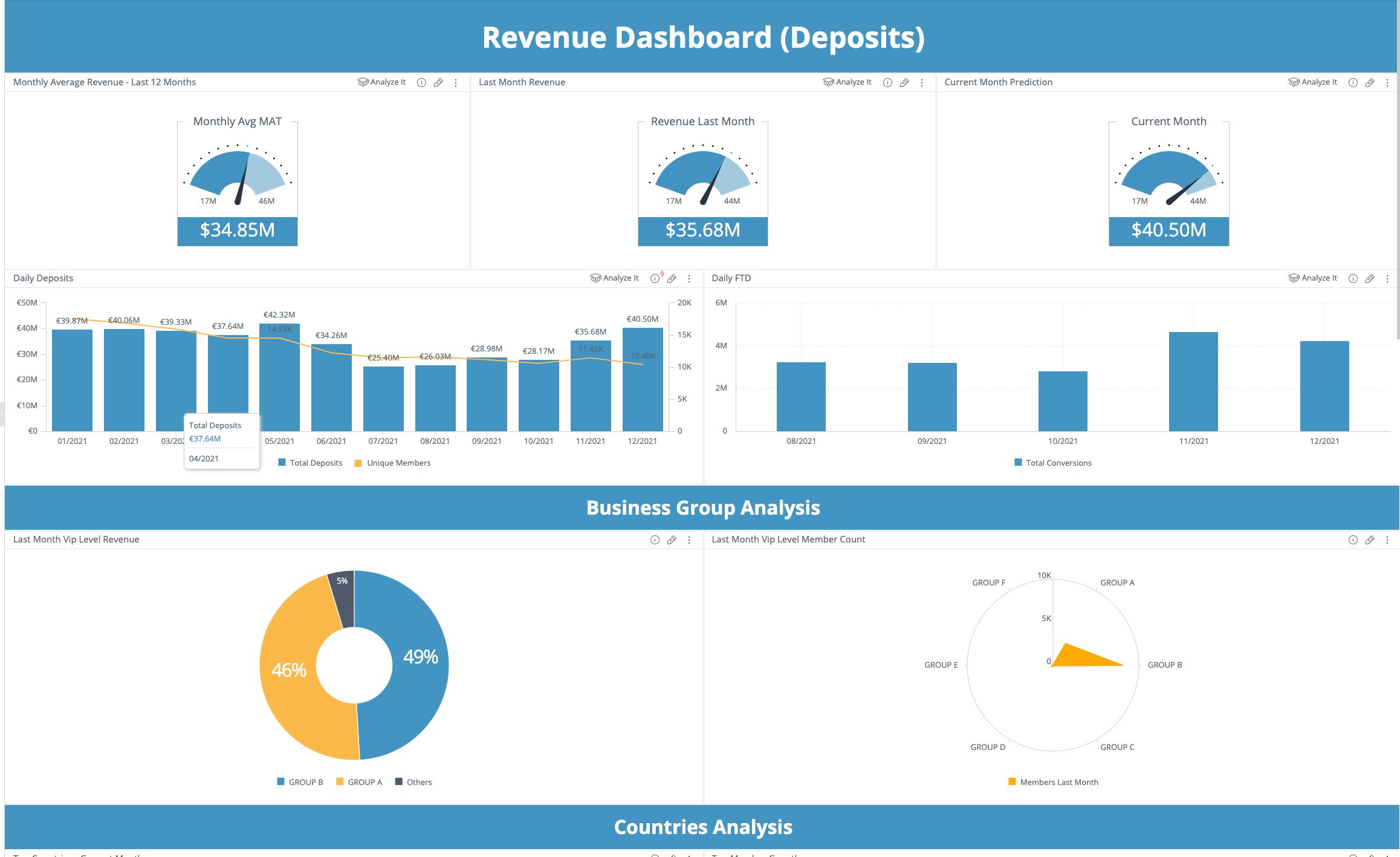1400x857 pixels.
Task: Click Analyze It on Last Month Revenue widget
Action: 847,82
